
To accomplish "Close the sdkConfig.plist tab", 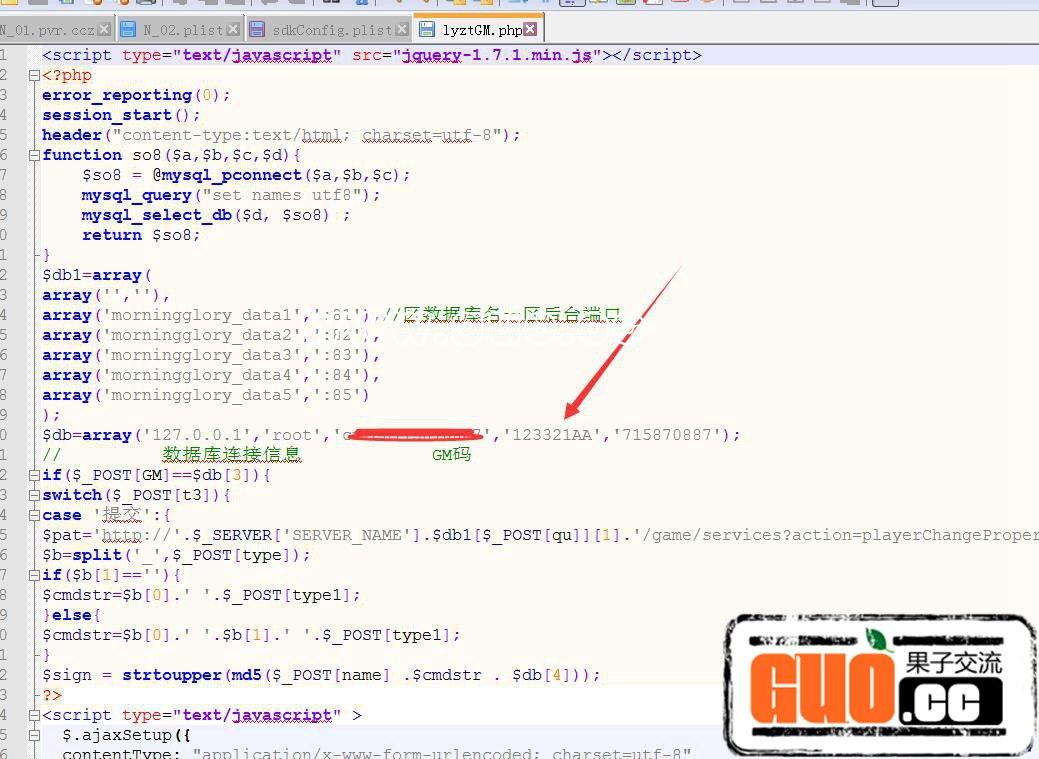I will (x=401, y=30).
